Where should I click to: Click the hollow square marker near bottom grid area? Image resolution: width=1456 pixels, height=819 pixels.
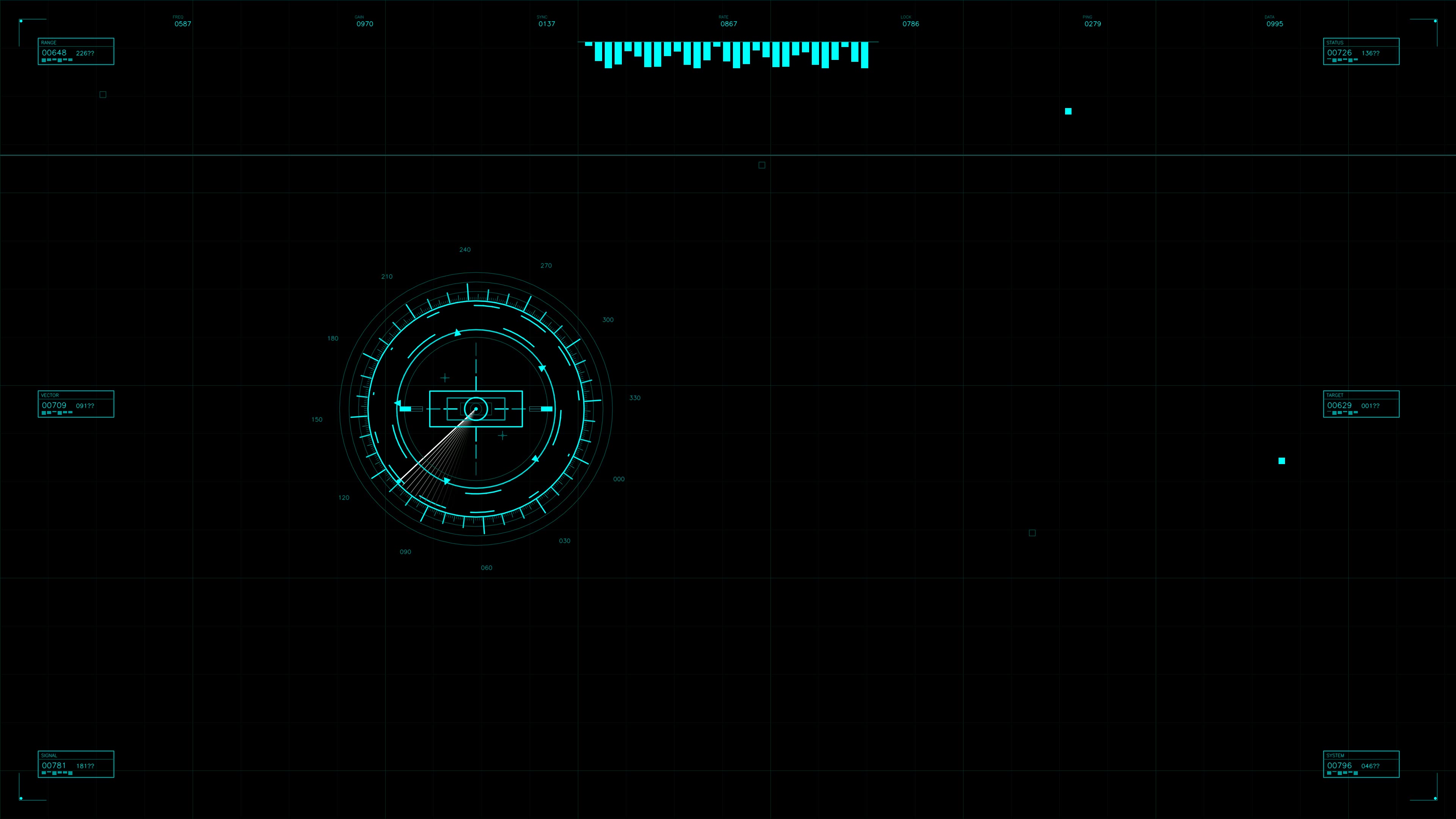click(1032, 533)
